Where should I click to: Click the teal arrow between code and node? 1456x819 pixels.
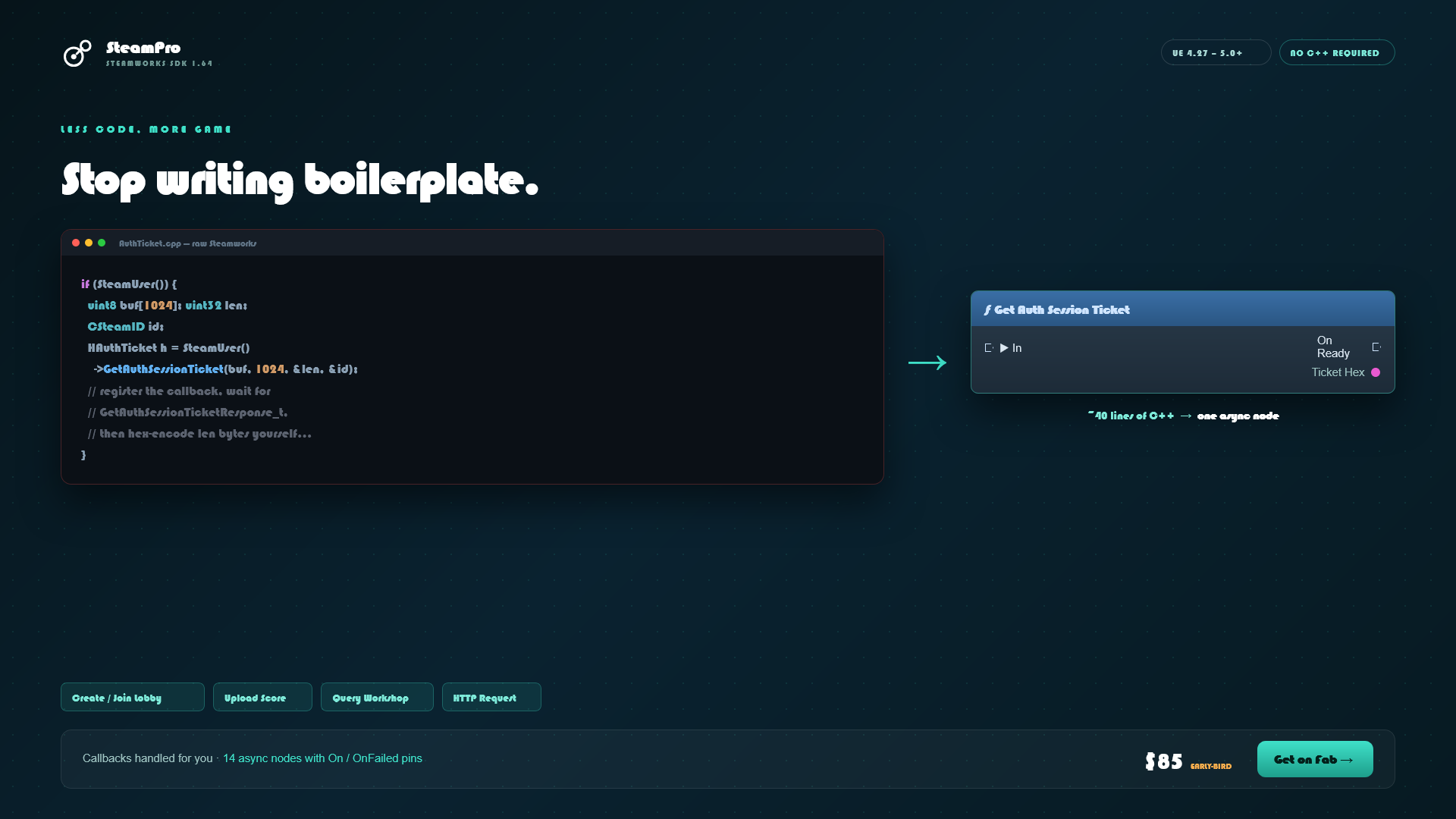click(927, 362)
